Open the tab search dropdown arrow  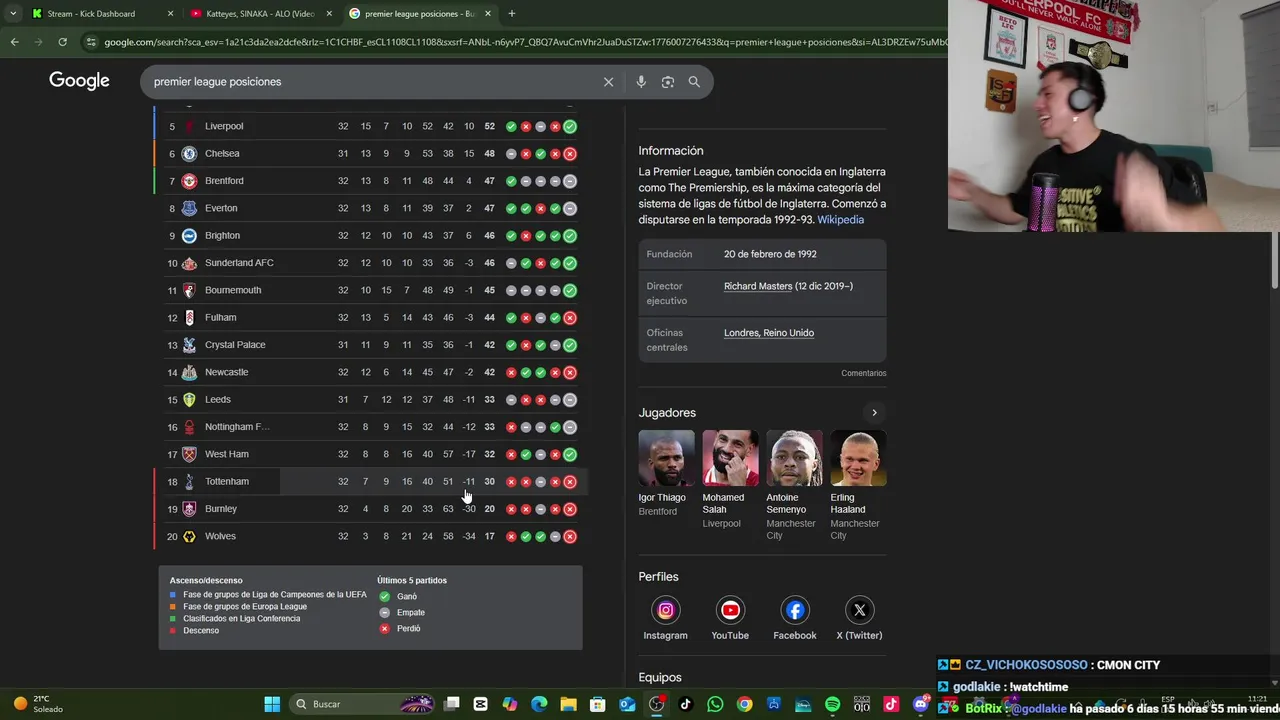(x=13, y=14)
